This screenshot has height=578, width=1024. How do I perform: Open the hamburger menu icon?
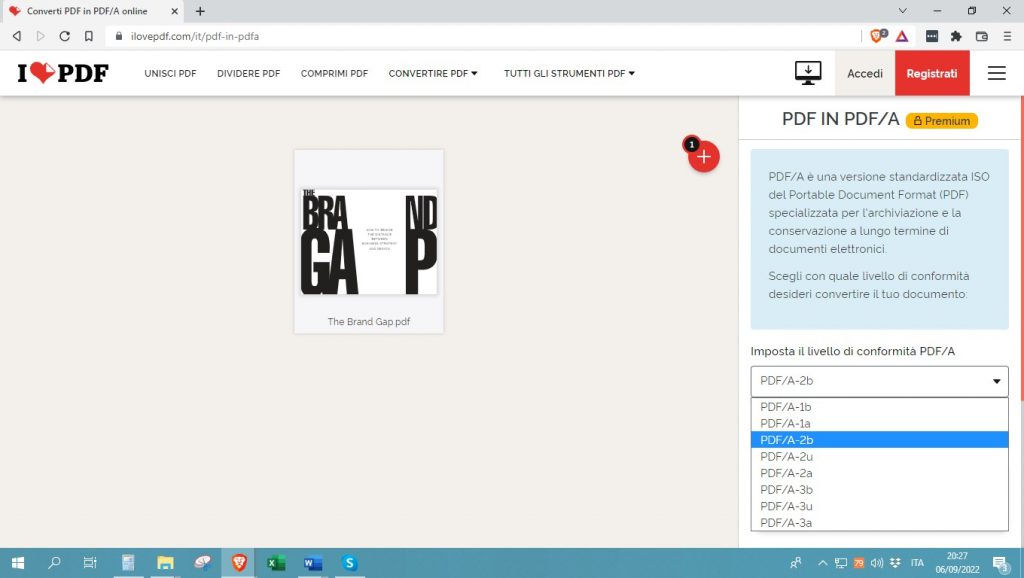(x=996, y=73)
